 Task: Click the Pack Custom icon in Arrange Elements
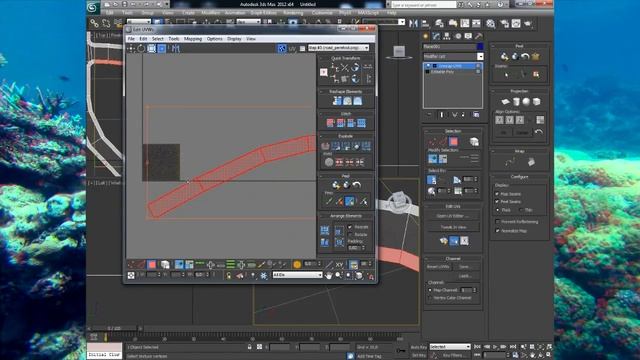point(325,231)
